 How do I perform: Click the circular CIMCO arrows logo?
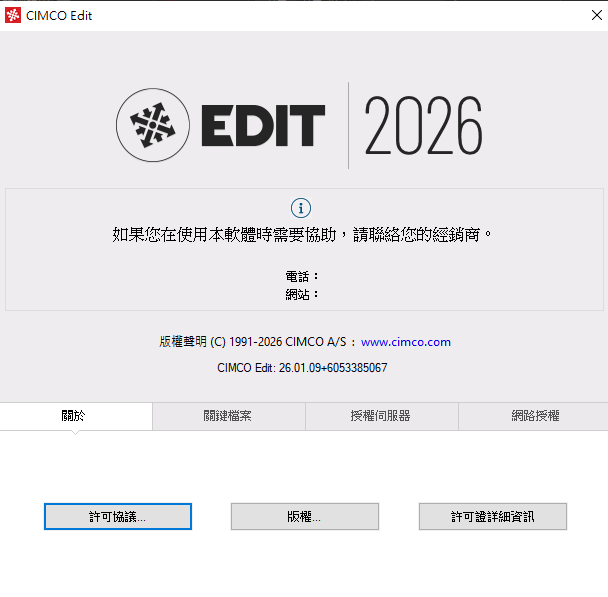click(x=153, y=125)
